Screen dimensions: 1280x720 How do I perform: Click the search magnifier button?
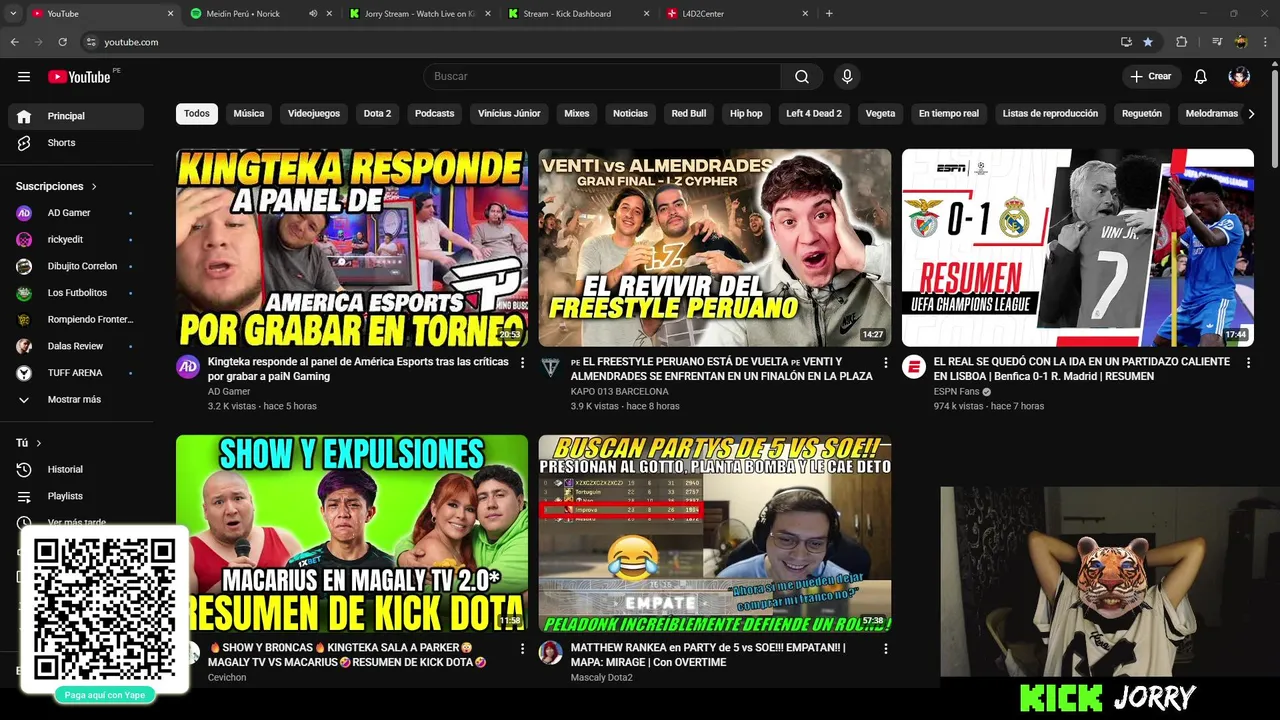[802, 77]
